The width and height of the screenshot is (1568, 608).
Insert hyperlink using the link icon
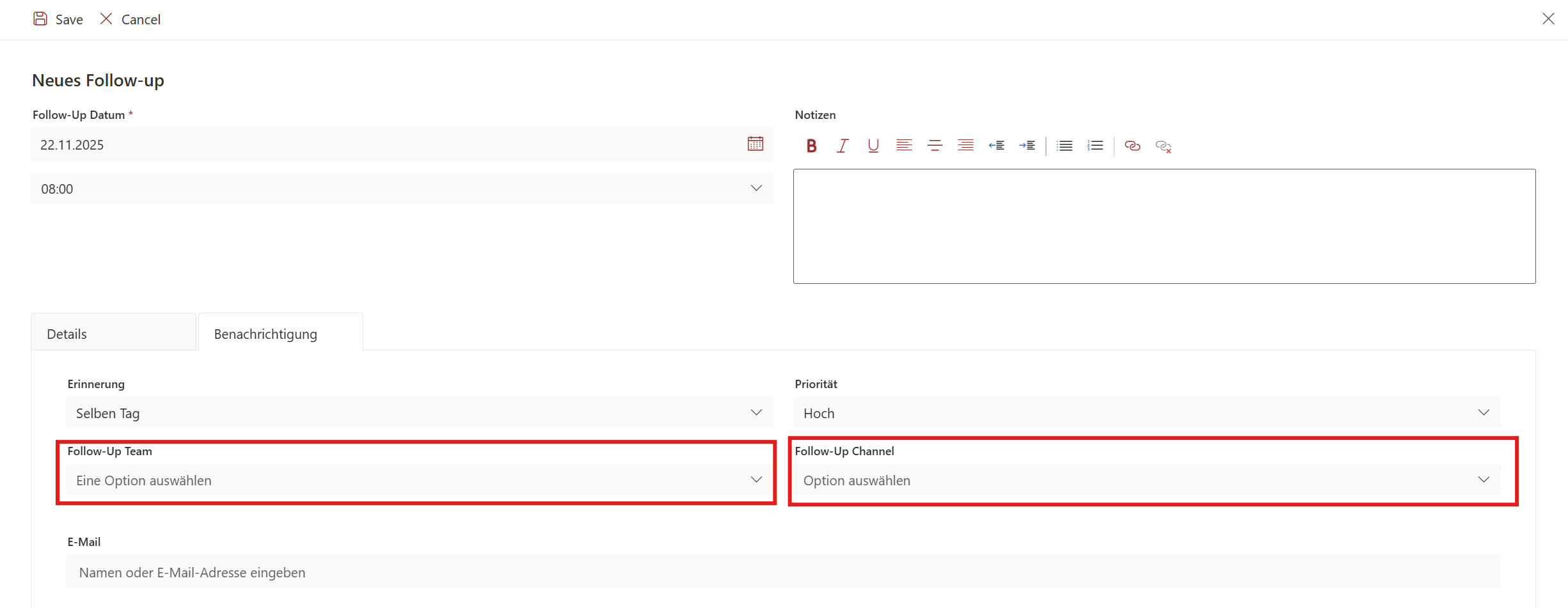coord(1132,146)
